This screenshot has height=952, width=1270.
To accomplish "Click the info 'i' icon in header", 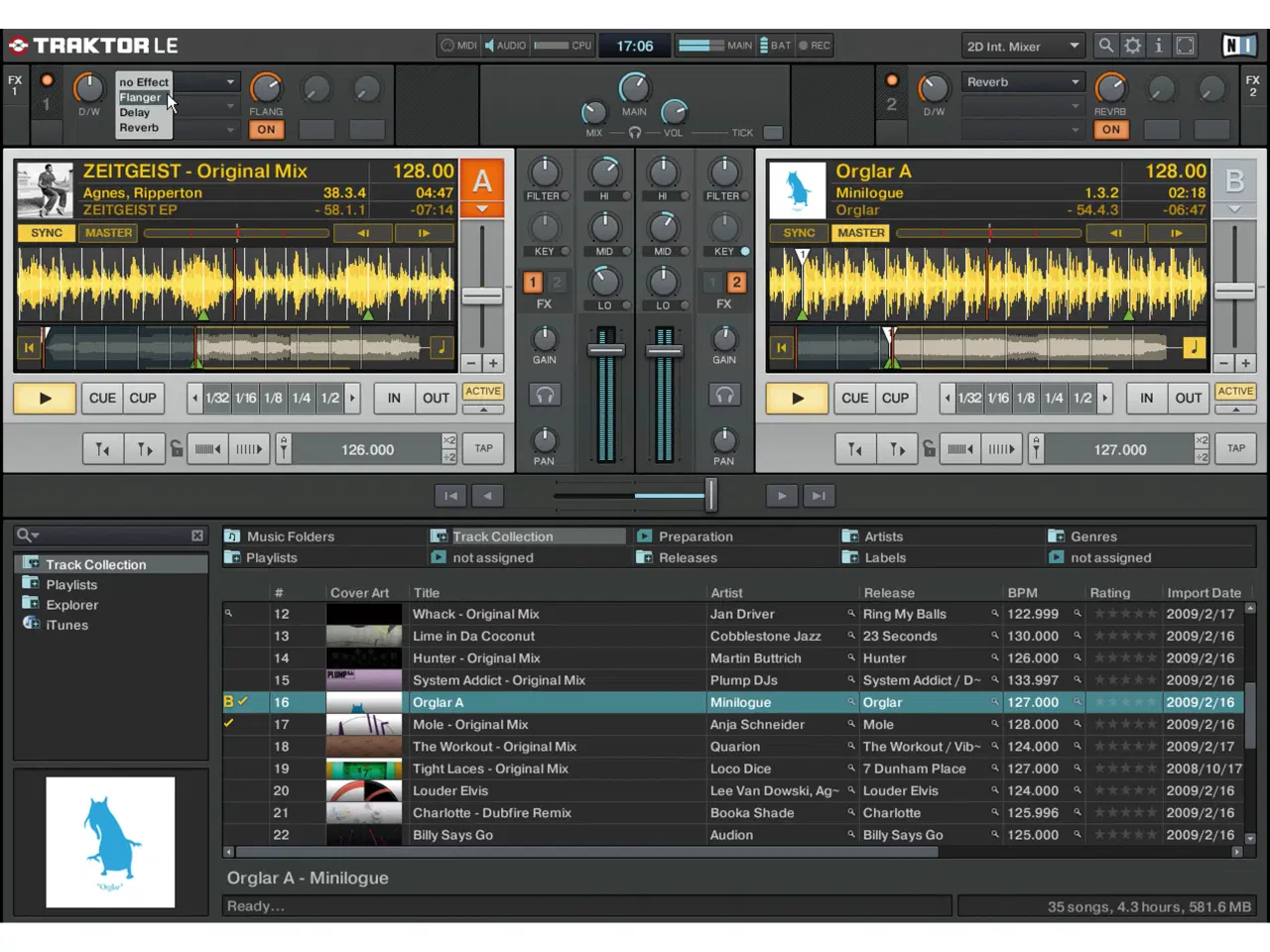I will click(1158, 46).
